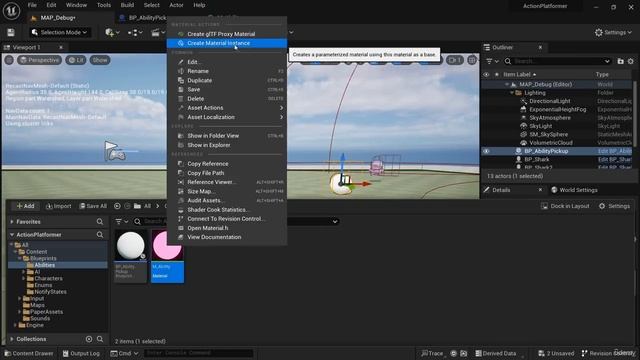640x360 pixels.
Task: Save current level with the floppy disk icon
Action: pos(11,33)
